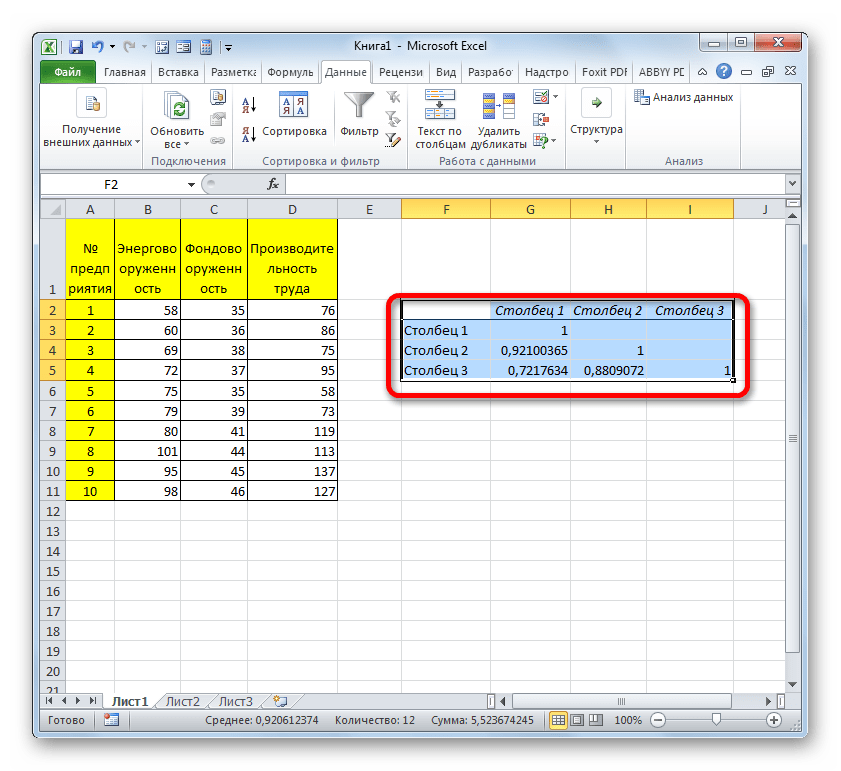Click the Excel Help question mark icon
This screenshot has height=771, width=841.
pyautogui.click(x=724, y=71)
